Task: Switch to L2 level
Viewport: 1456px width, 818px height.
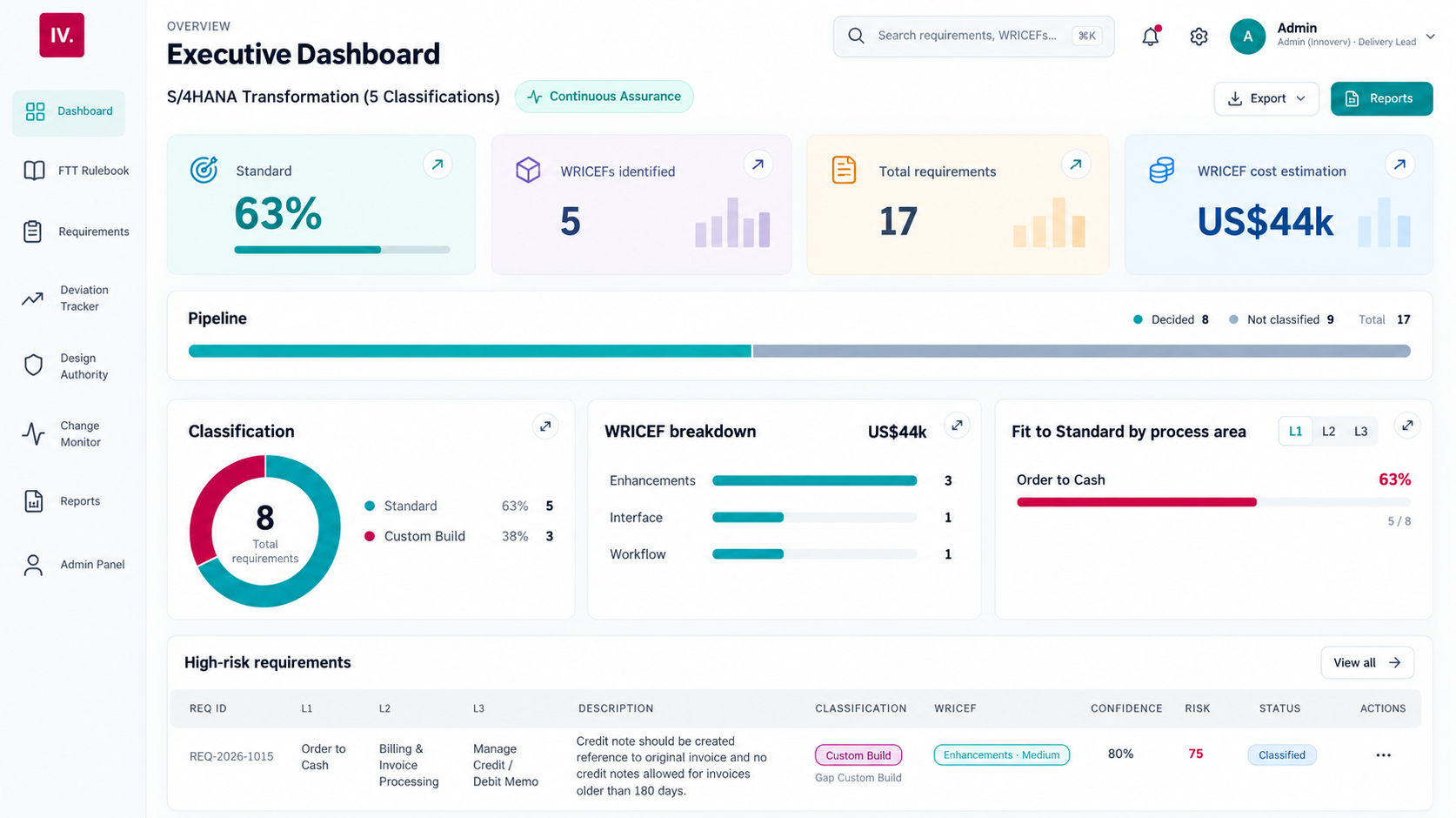Action: [x=1328, y=432]
